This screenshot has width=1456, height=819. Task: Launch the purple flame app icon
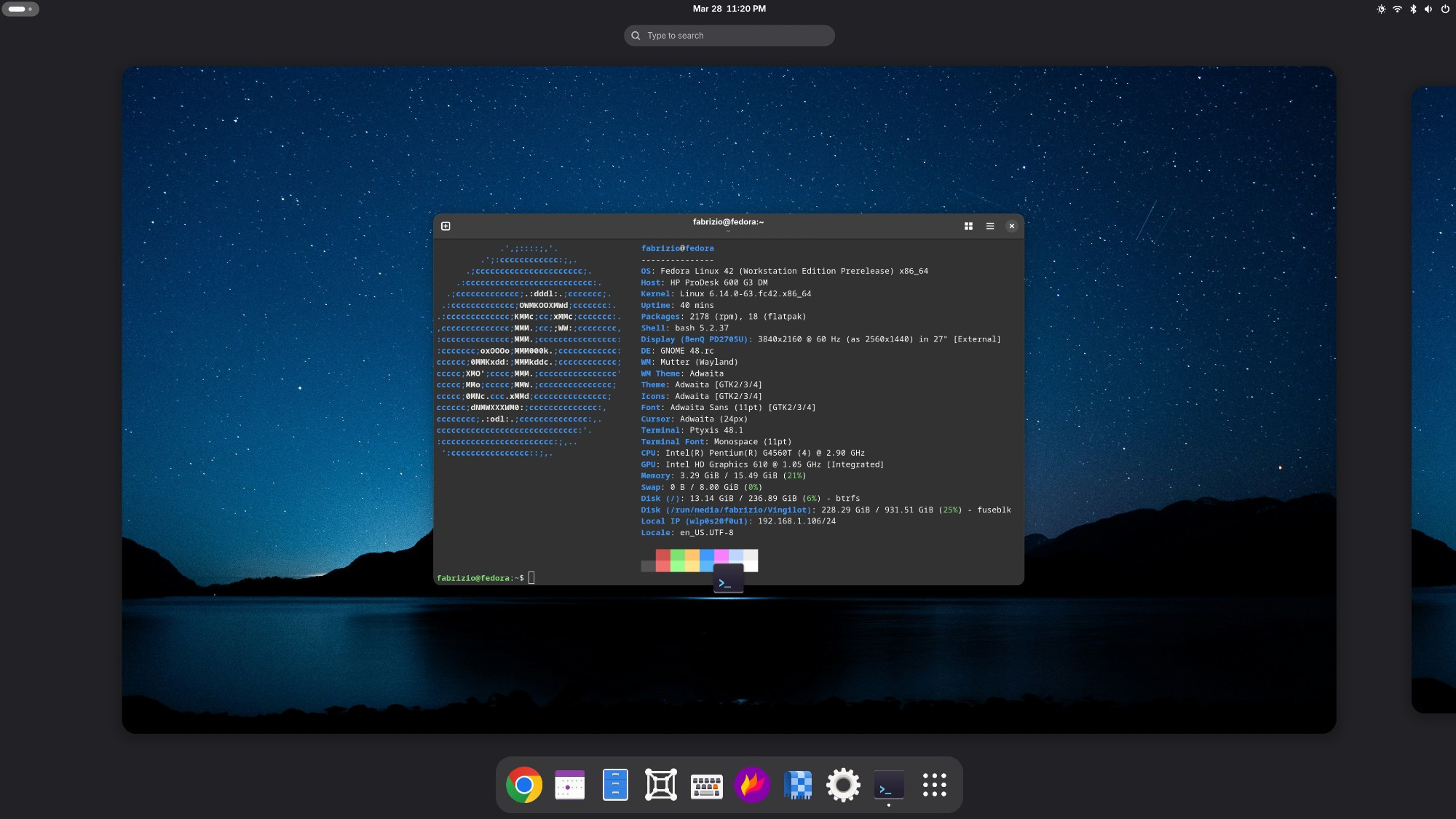[x=752, y=785]
